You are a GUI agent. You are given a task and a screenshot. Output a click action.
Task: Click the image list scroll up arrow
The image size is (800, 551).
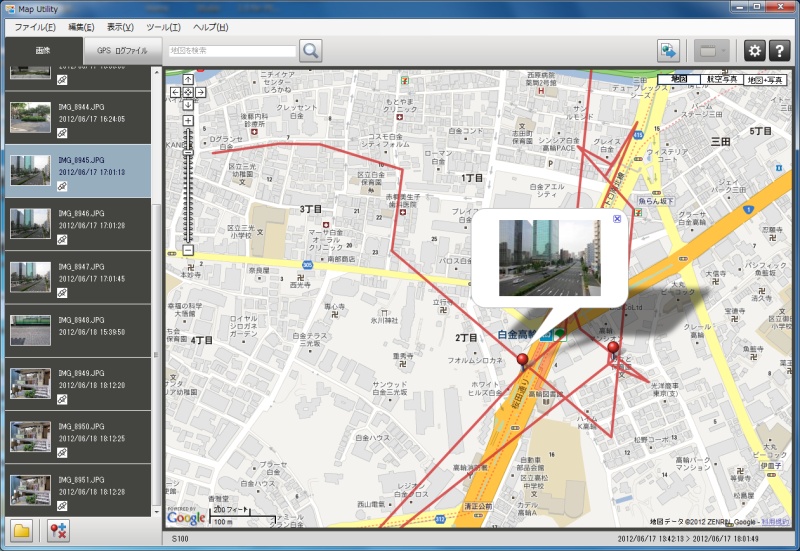[157, 72]
